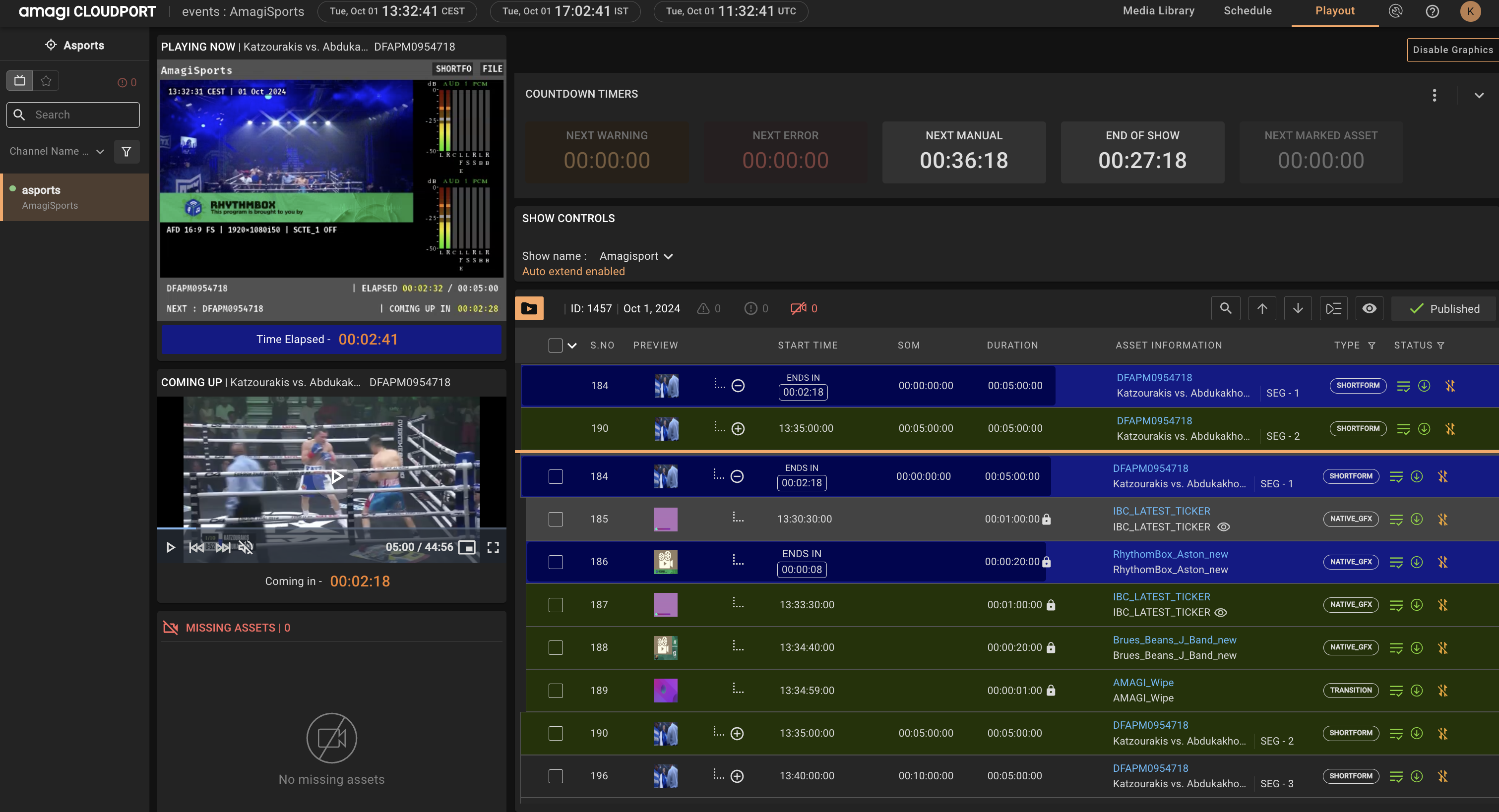Collapse the Countdown Timers panel chevron

1479,95
